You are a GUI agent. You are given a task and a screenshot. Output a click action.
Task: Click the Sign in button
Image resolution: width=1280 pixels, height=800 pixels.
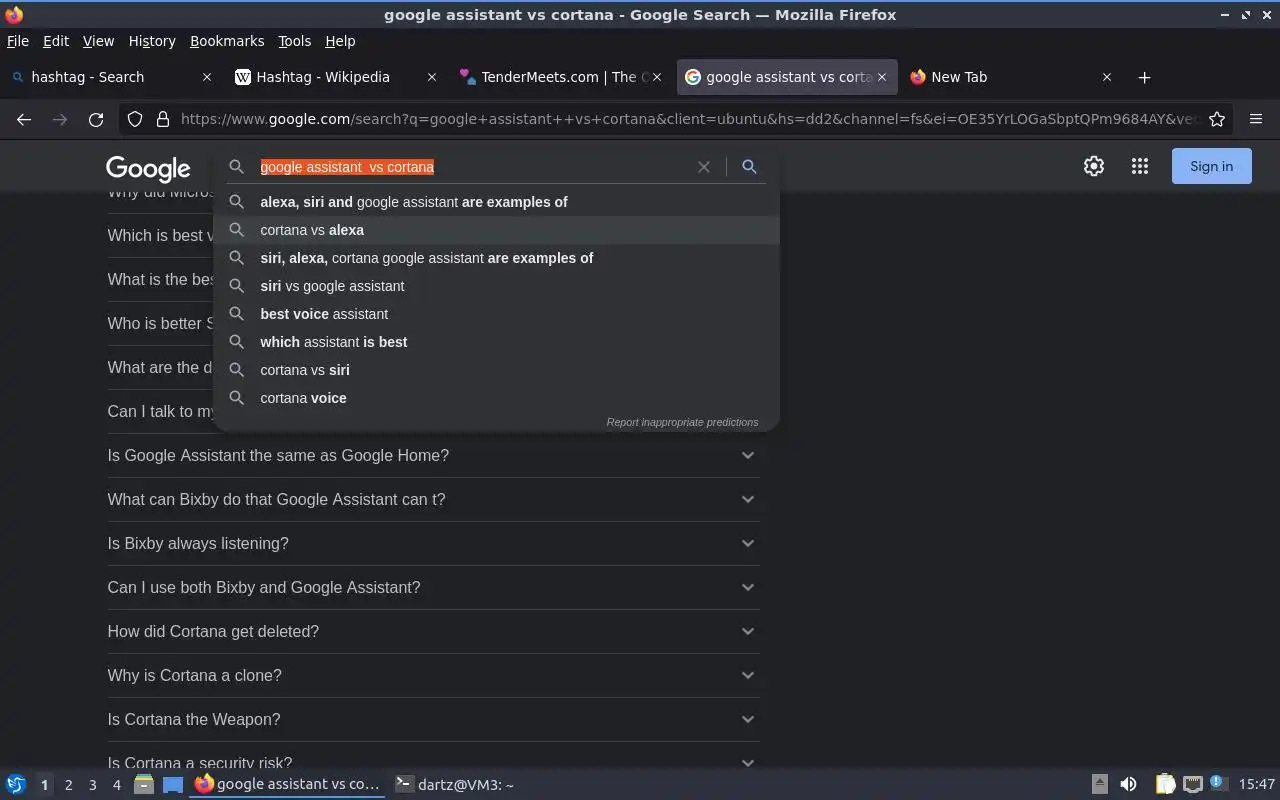(1211, 167)
